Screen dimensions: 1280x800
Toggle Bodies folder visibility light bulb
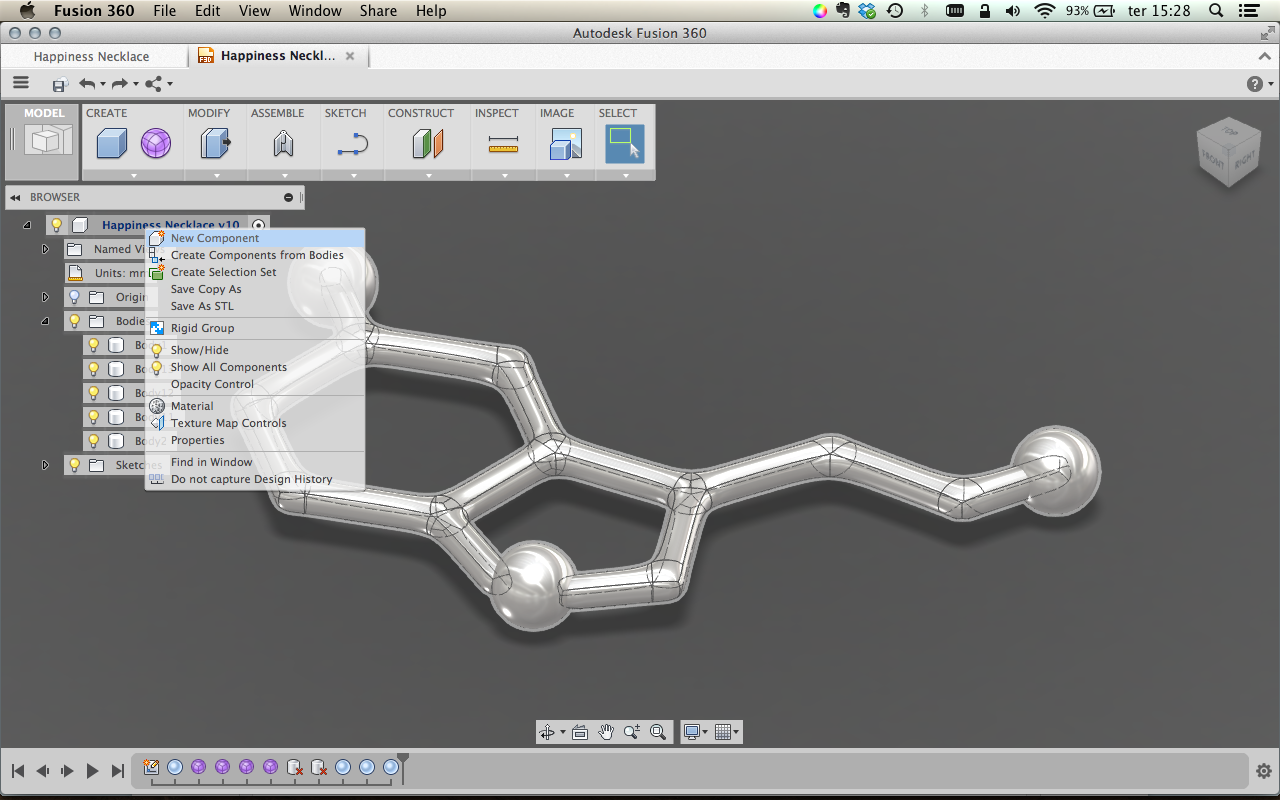click(x=74, y=321)
